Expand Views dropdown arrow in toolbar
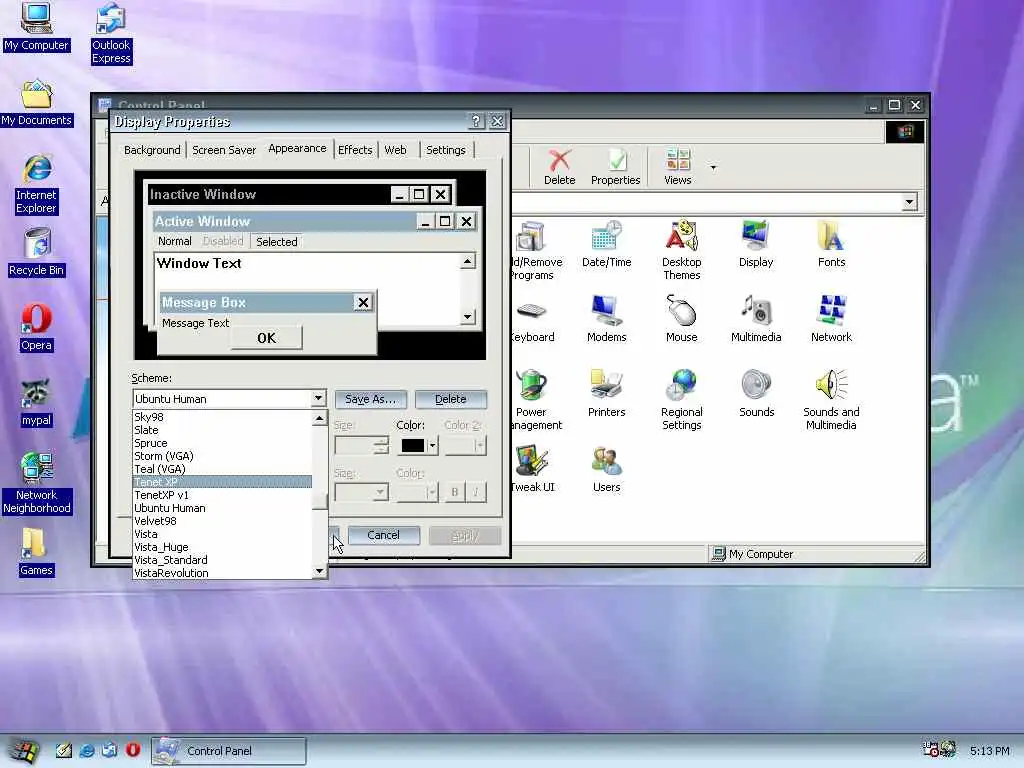This screenshot has width=1024, height=768. click(713, 168)
